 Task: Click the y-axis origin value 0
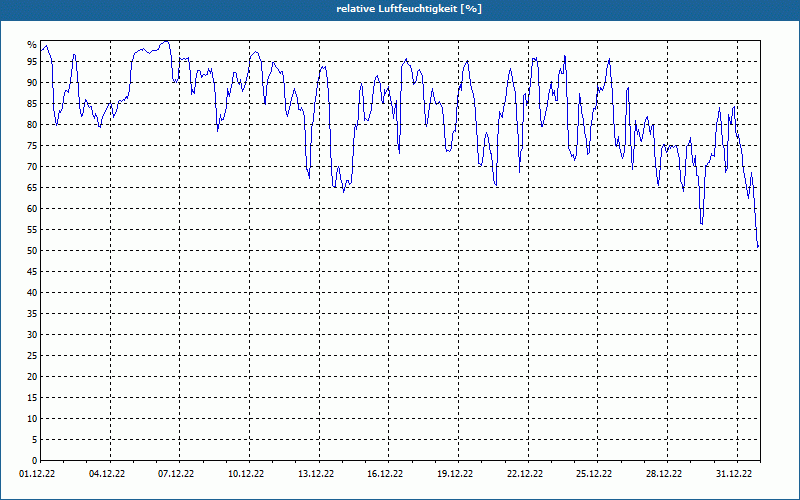pos(35,460)
